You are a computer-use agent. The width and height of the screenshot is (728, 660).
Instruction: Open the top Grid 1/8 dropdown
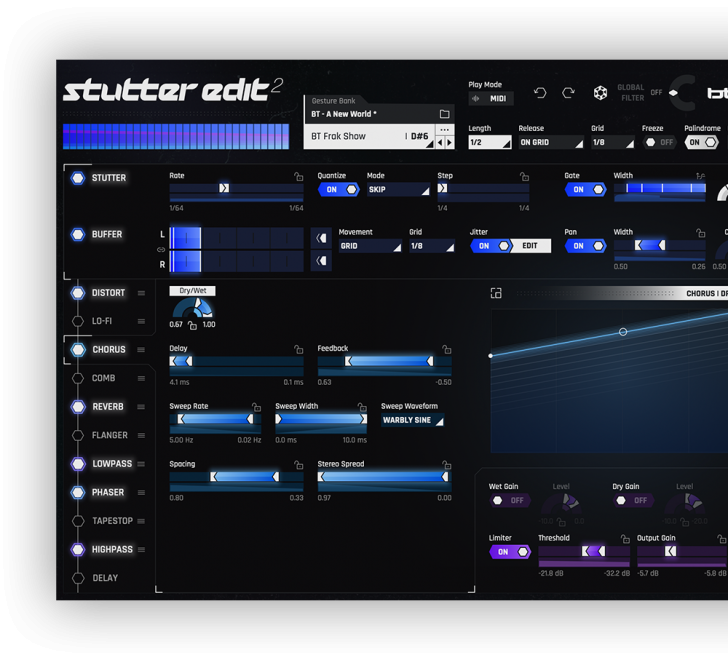[x=612, y=142]
